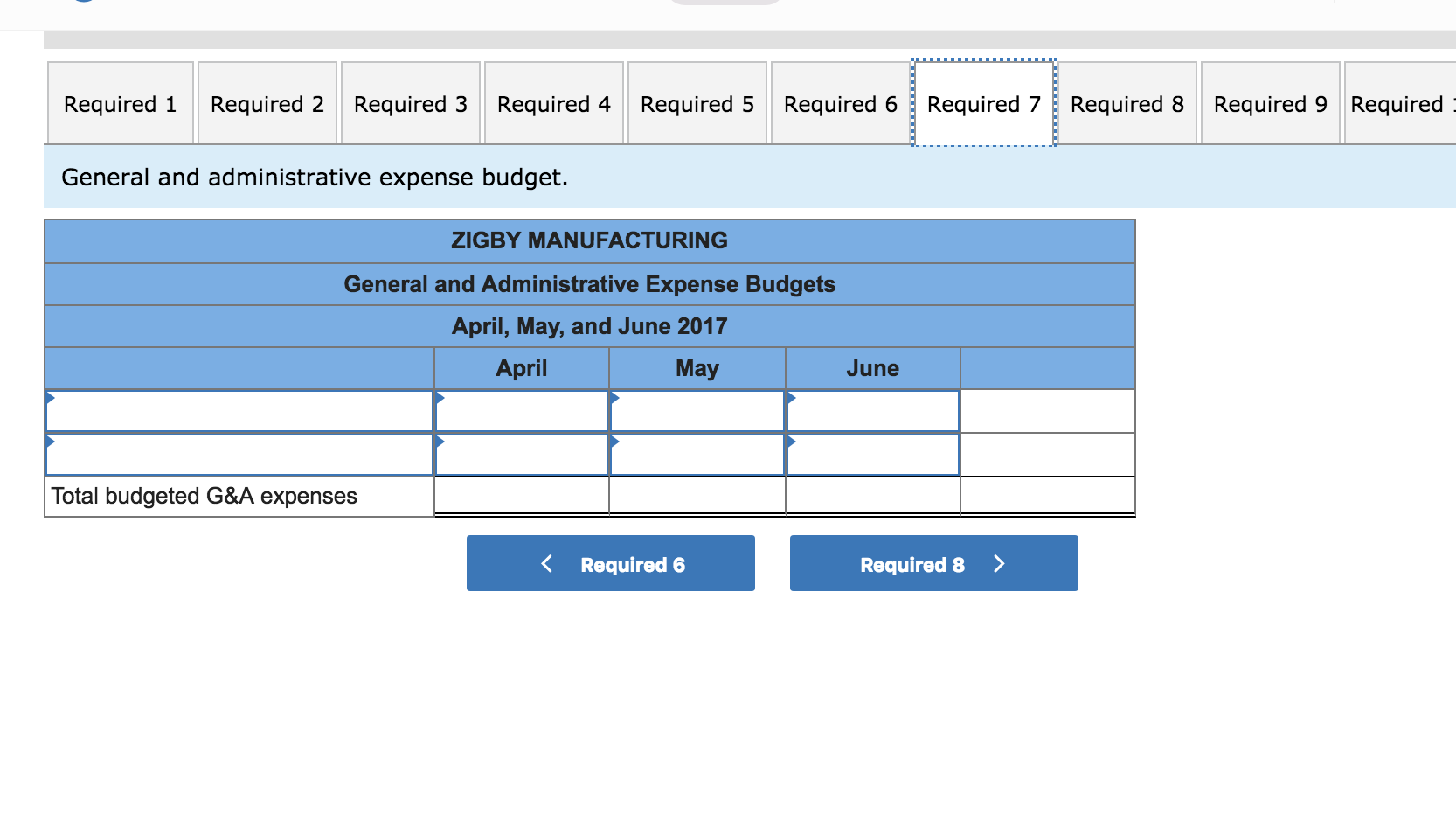Open the June dropdown in the first row
The height and width of the screenshot is (815, 1456).
(872, 410)
